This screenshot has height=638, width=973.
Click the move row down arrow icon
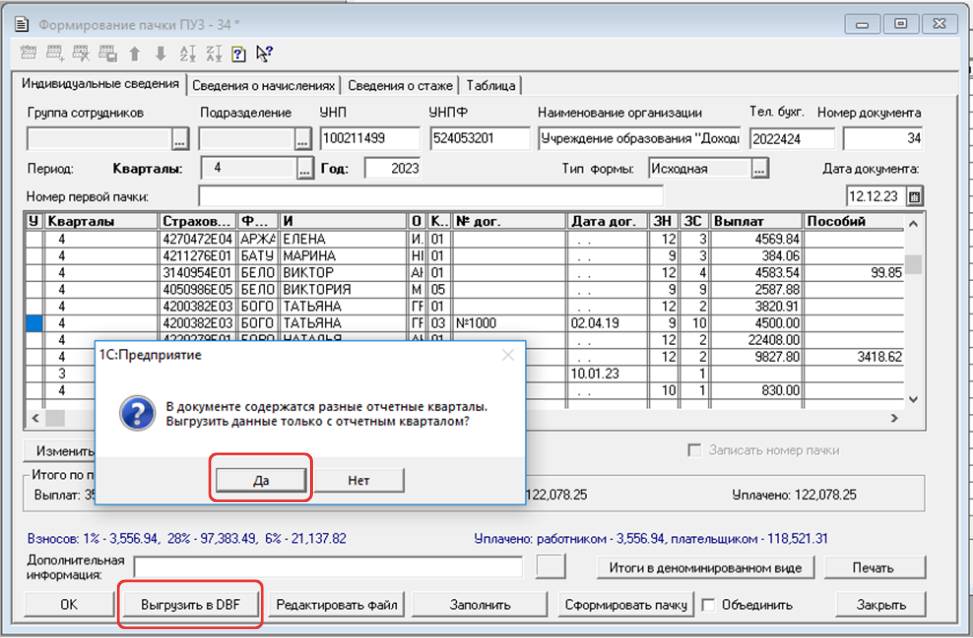pos(160,54)
